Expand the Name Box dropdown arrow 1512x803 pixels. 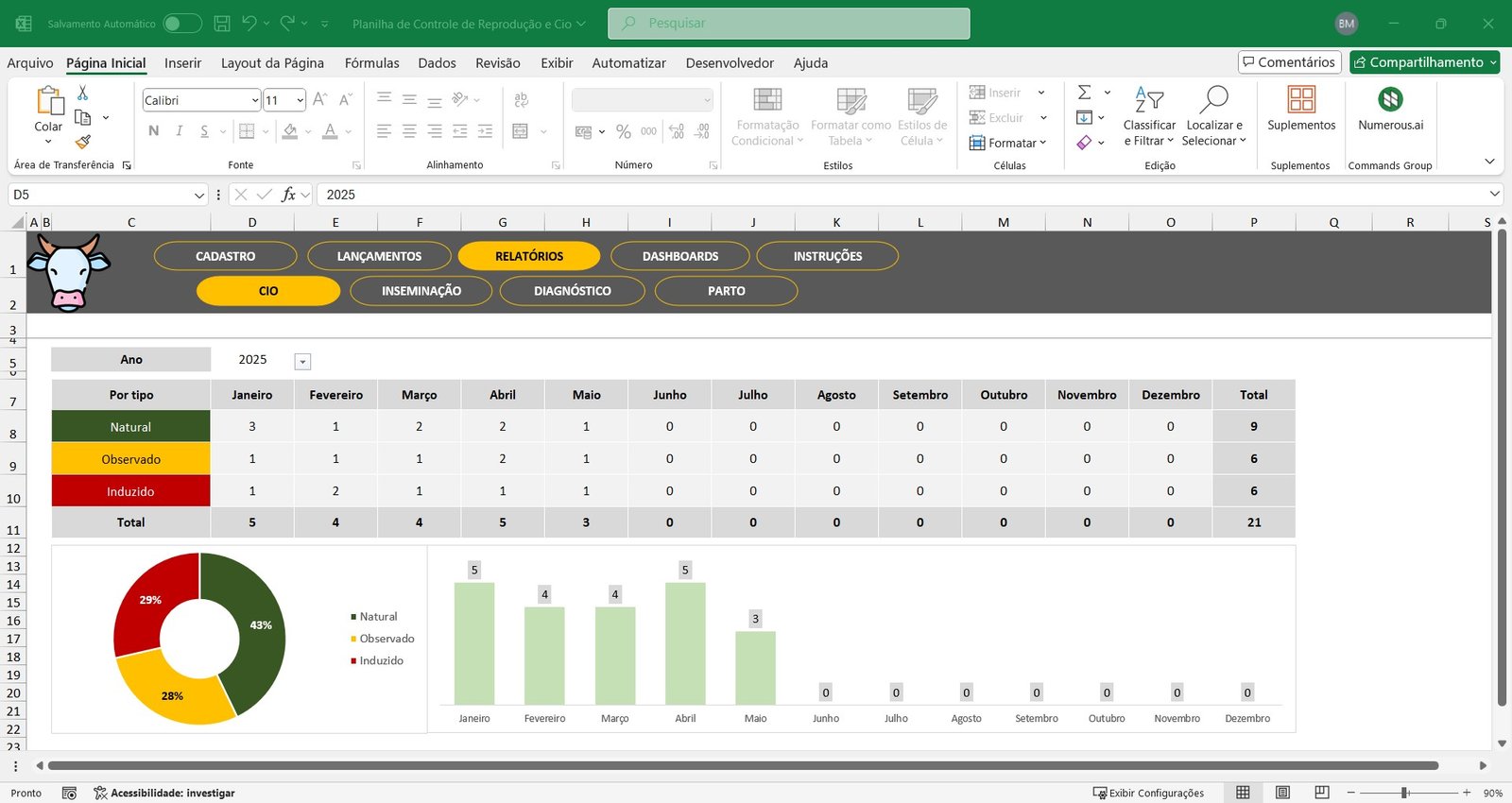[x=198, y=195]
